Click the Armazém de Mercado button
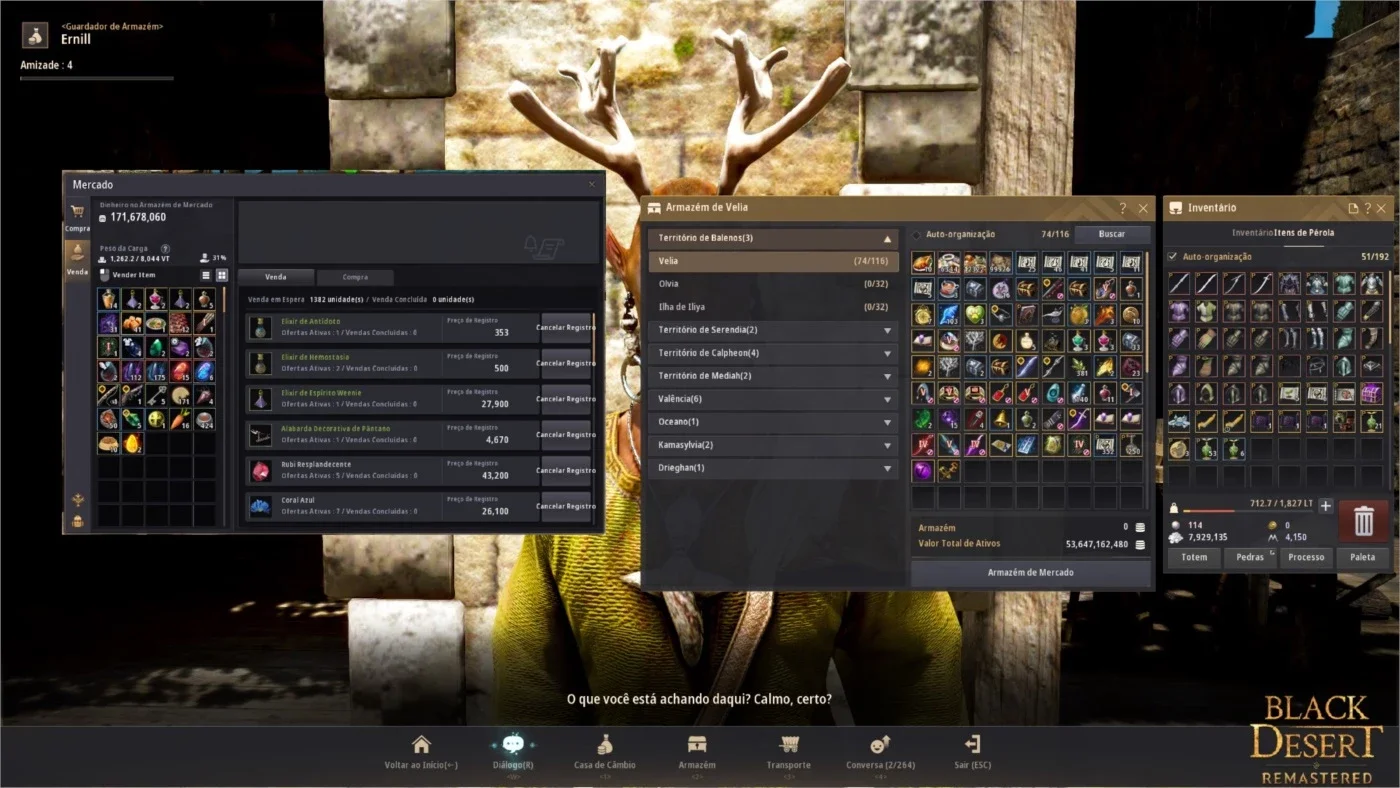 (x=1030, y=573)
